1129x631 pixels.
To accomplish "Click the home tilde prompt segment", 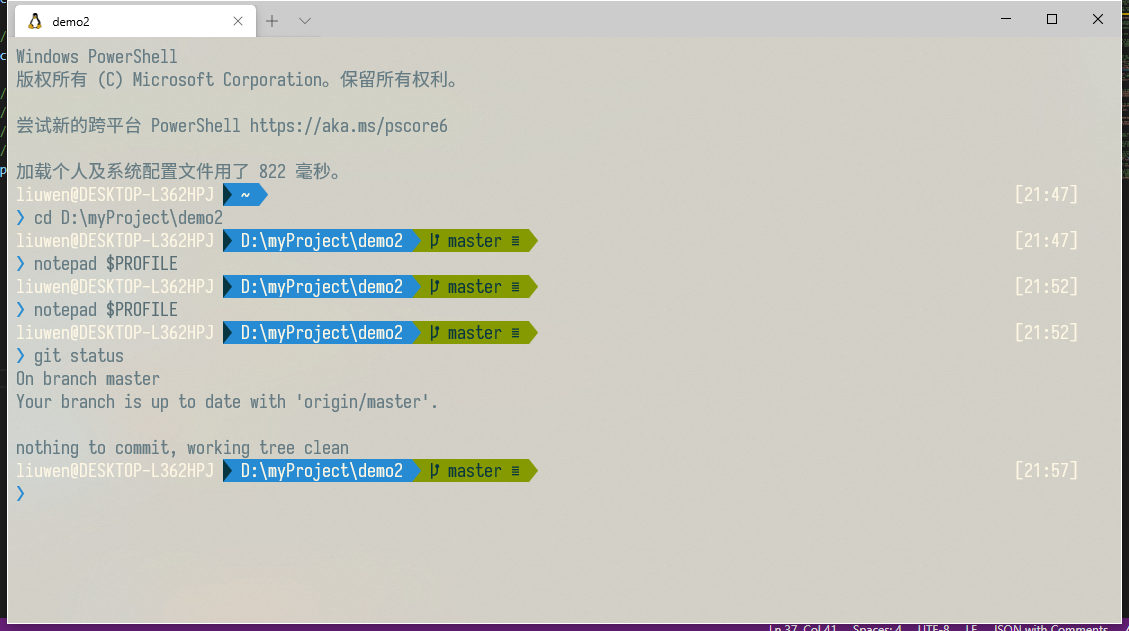I will pyautogui.click(x=245, y=194).
